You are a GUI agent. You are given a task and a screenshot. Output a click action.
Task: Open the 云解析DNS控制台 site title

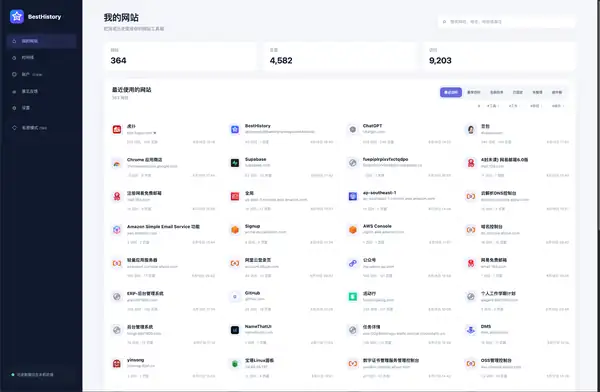coord(499,193)
